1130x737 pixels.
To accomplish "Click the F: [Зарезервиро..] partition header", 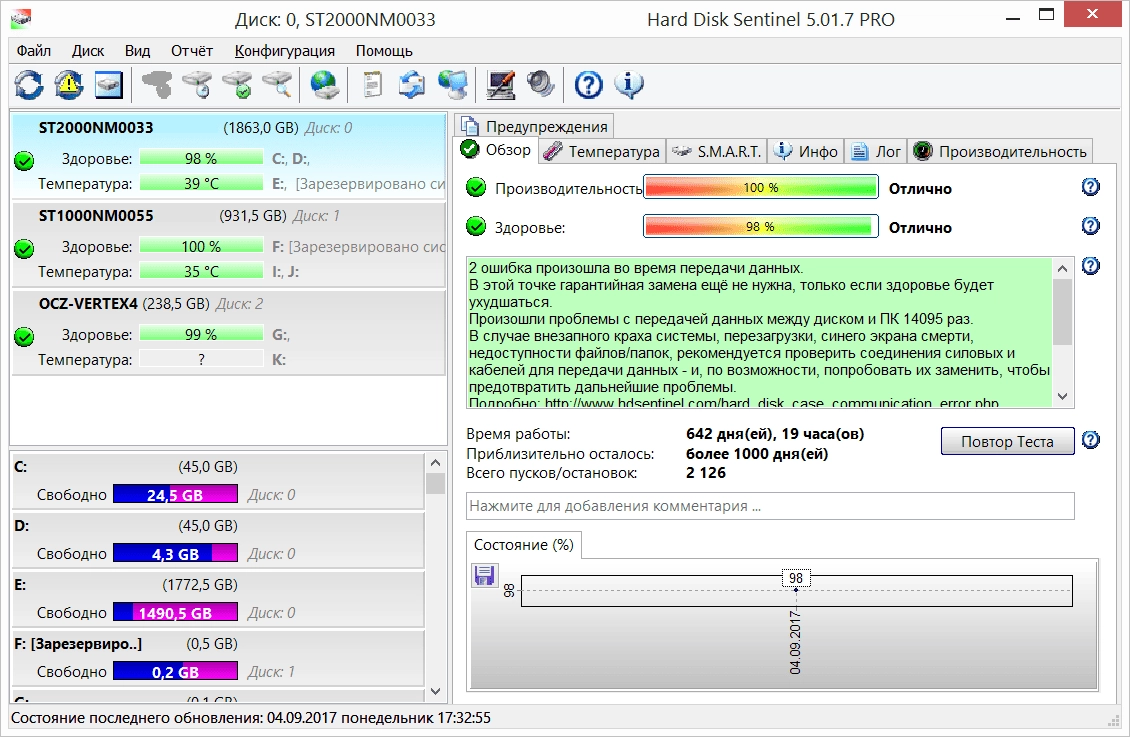I will (78, 643).
